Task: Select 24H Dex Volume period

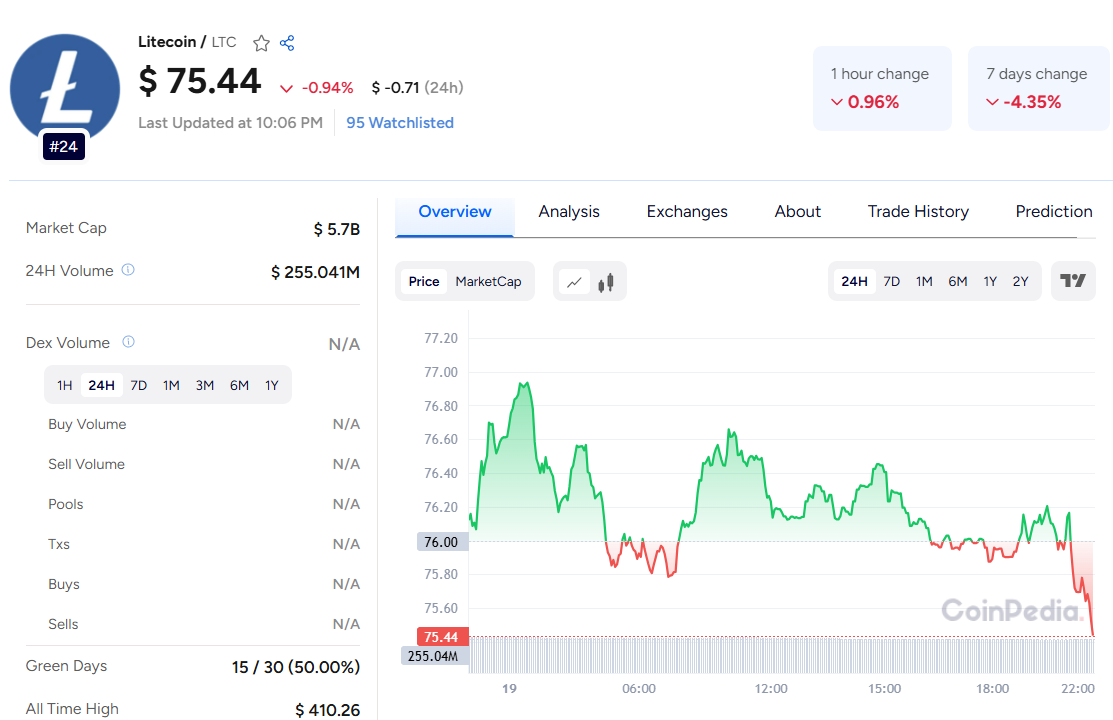Action: [102, 386]
